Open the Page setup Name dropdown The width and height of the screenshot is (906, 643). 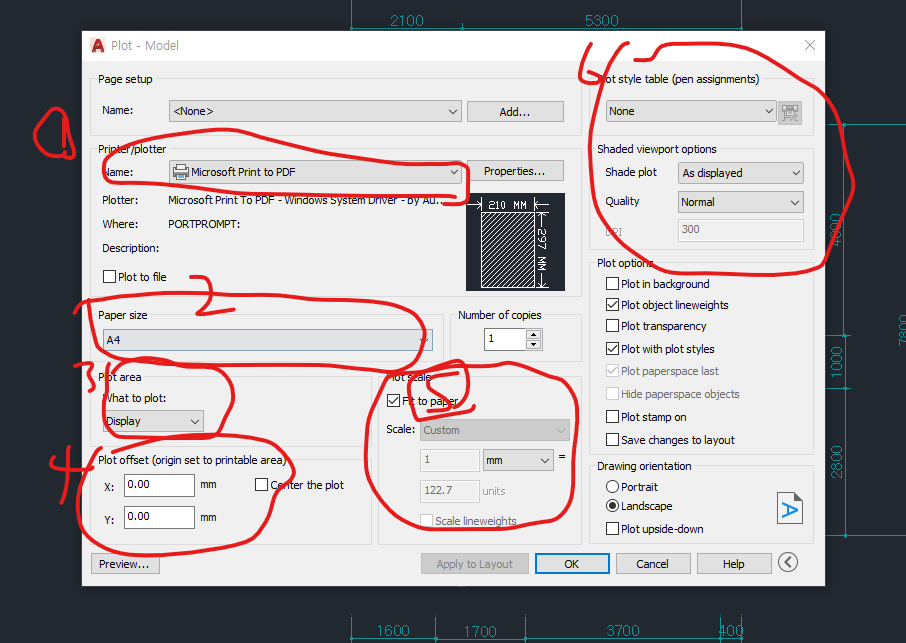(x=315, y=111)
